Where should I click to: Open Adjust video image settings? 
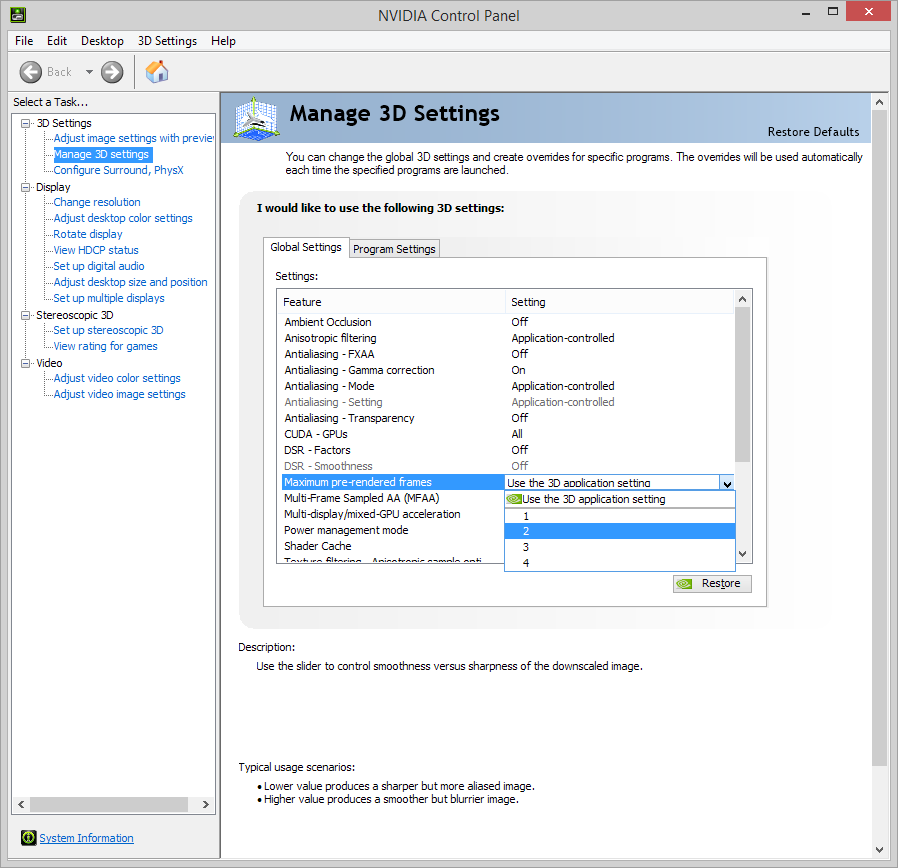pyautogui.click(x=120, y=394)
